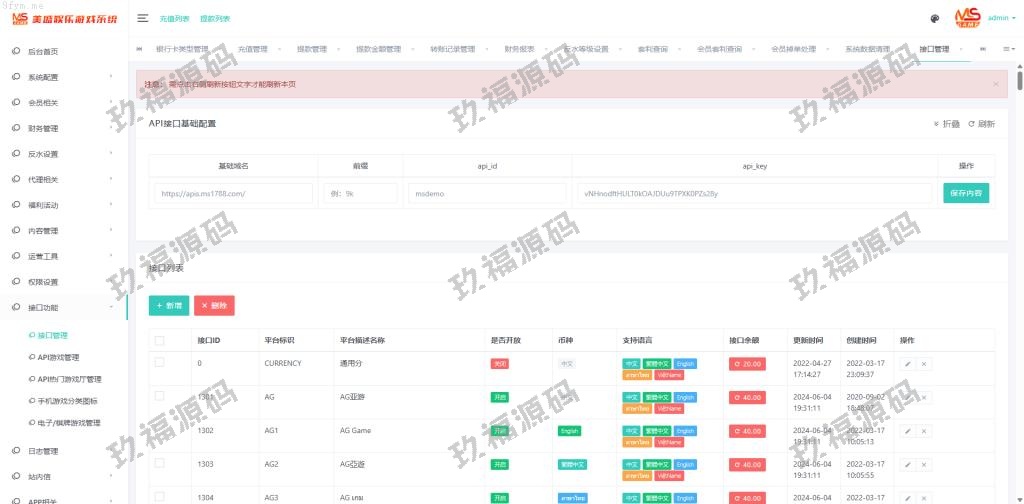Click the hamburger menu icon to collapse sidebar

tap(143, 18)
